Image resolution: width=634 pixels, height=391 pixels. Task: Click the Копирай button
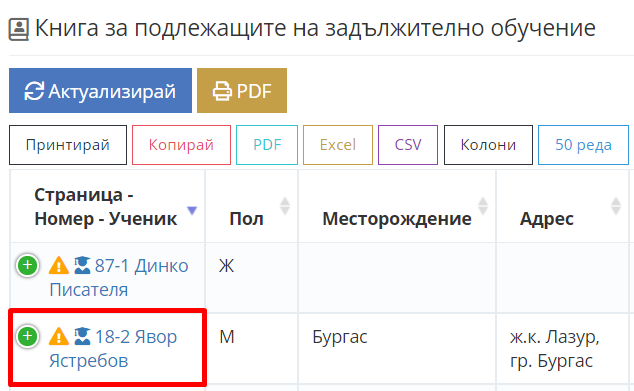click(x=181, y=145)
